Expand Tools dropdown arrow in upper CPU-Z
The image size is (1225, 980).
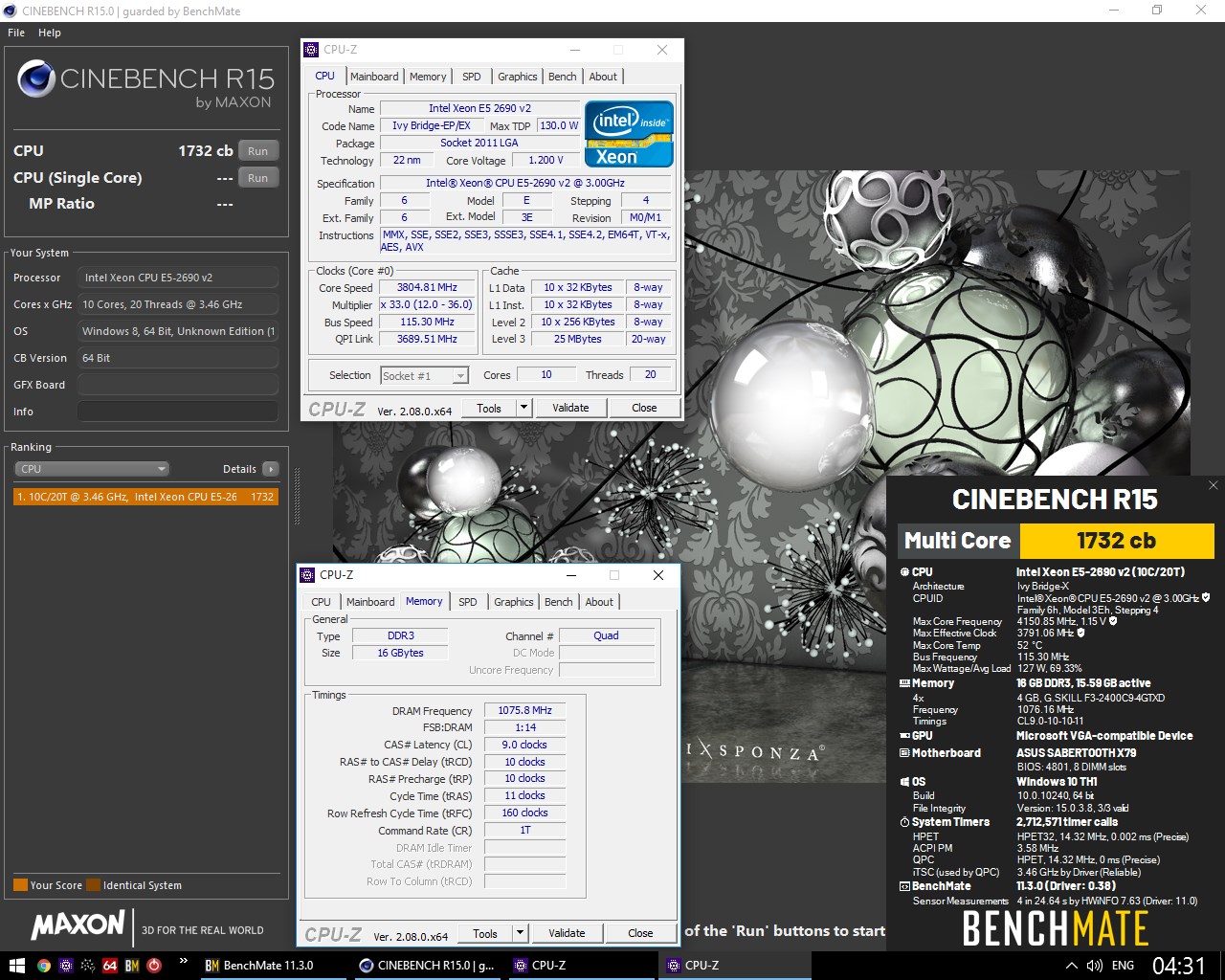pos(523,408)
